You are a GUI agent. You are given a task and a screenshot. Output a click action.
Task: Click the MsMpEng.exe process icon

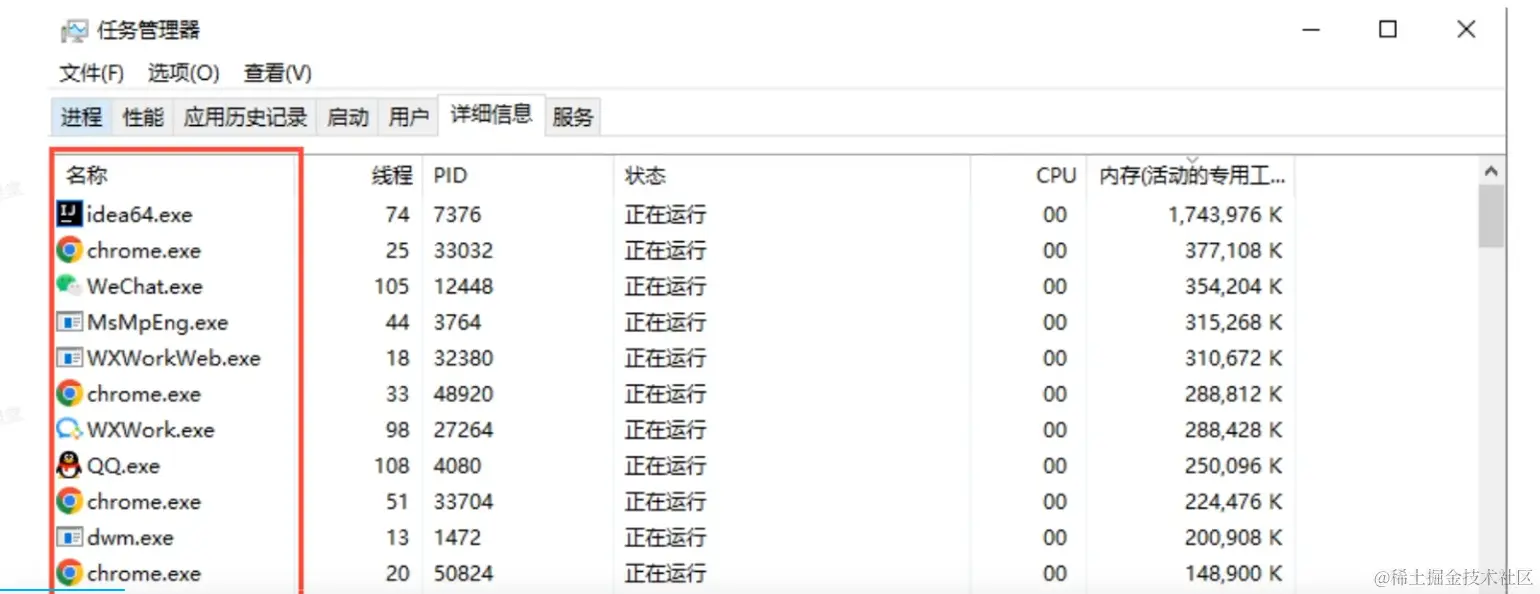pos(69,322)
